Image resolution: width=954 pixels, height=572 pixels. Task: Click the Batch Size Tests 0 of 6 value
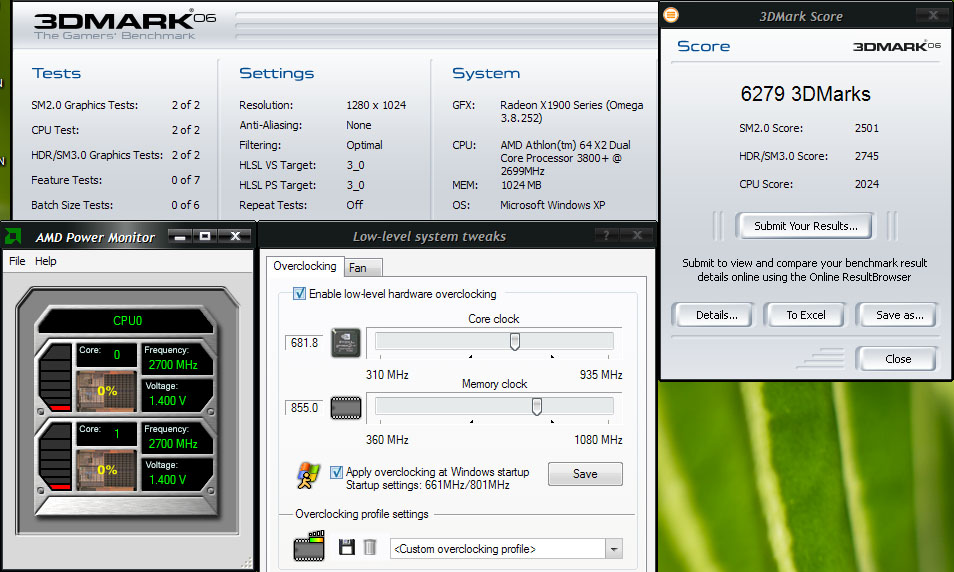click(186, 205)
